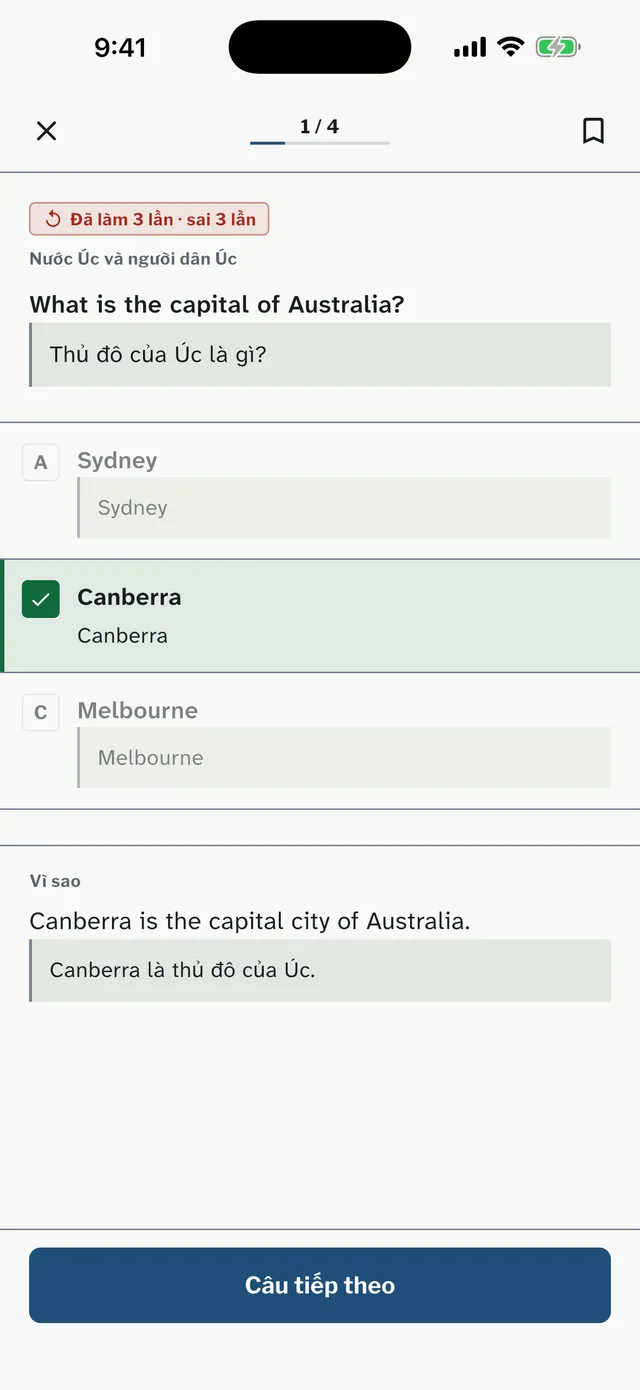Tap the 'Nước Úc và người dân Úc' category label
640x1390 pixels.
point(133,259)
